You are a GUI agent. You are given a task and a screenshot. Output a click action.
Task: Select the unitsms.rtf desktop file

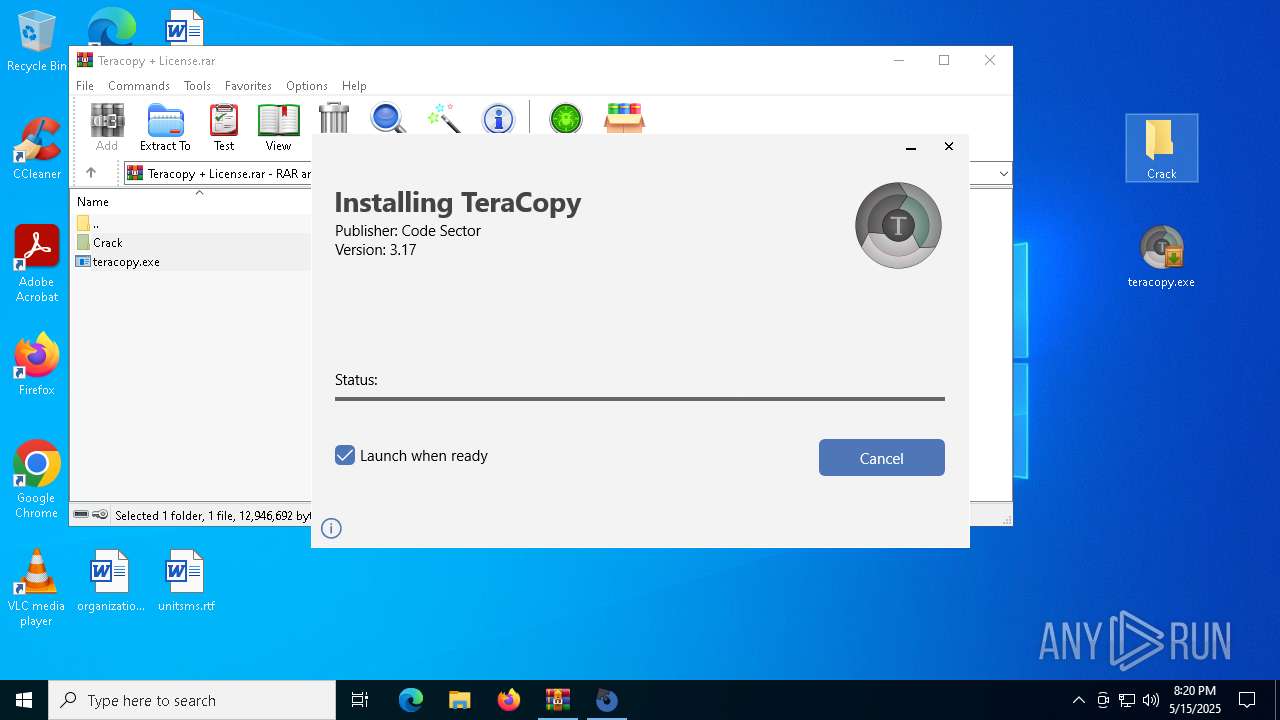[x=186, y=580]
